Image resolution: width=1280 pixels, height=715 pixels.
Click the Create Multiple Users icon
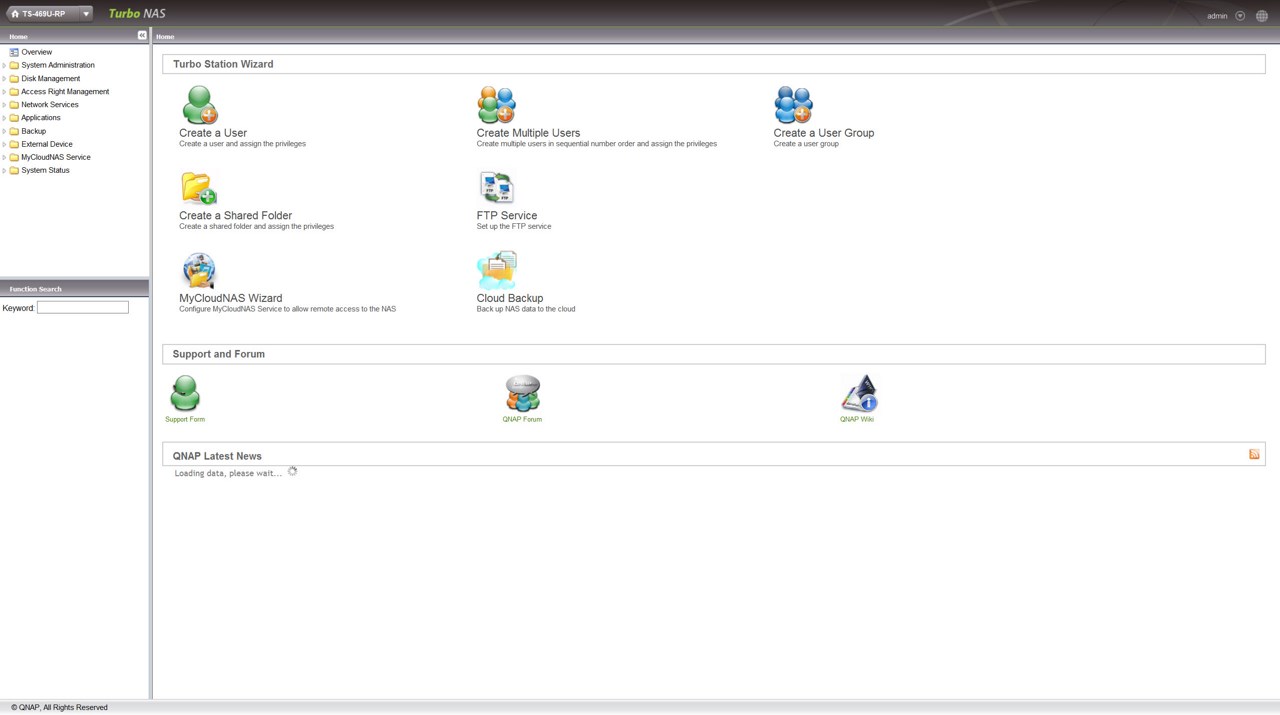[496, 105]
